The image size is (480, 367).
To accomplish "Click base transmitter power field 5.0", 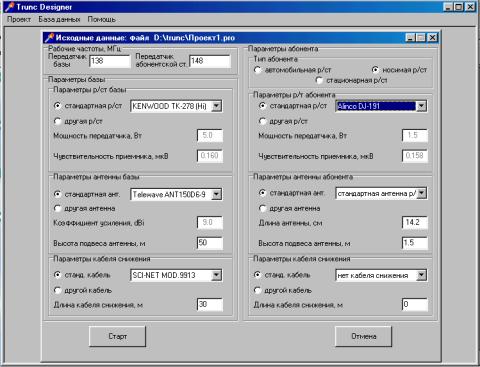I will tap(210, 135).
